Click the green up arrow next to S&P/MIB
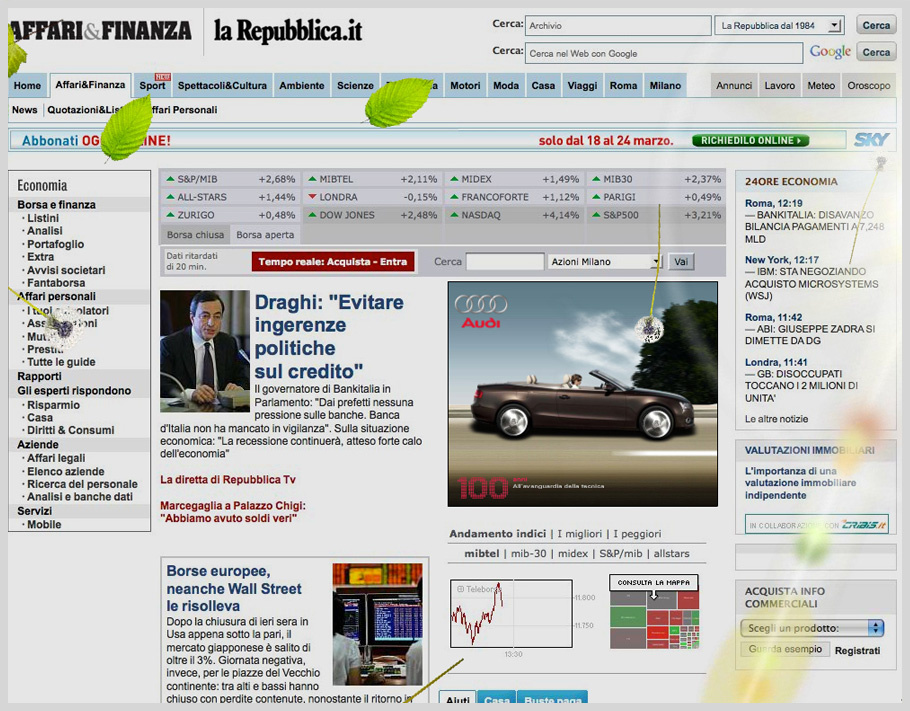 [170, 179]
